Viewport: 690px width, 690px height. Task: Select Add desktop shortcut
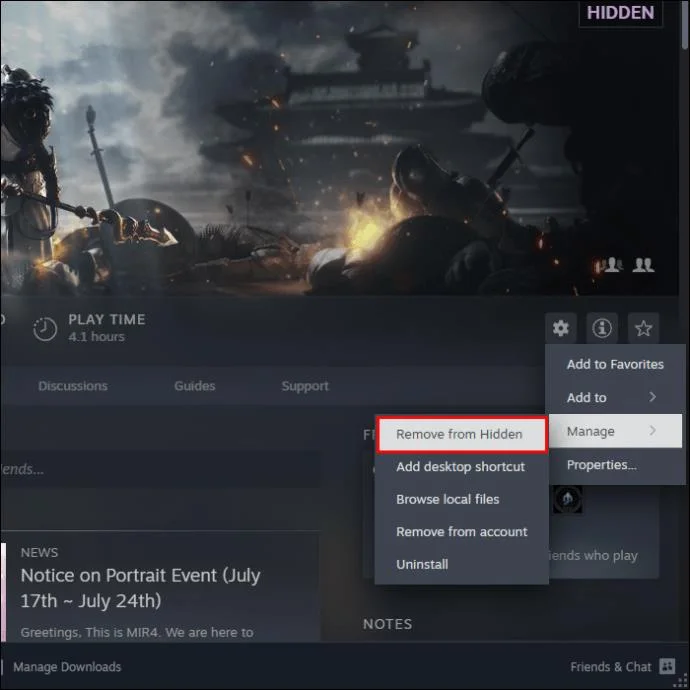(462, 467)
